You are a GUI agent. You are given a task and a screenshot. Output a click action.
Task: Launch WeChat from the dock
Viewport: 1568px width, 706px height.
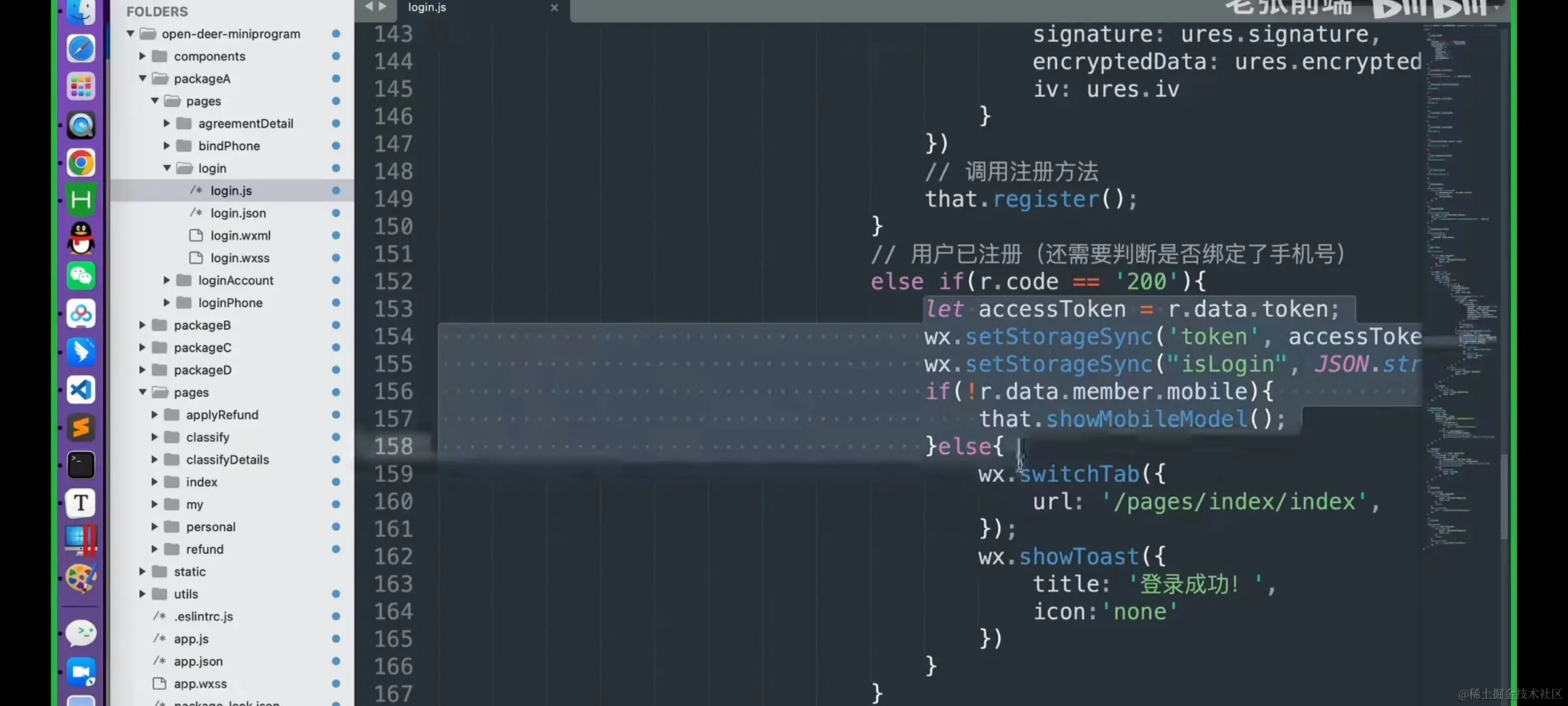(x=81, y=276)
